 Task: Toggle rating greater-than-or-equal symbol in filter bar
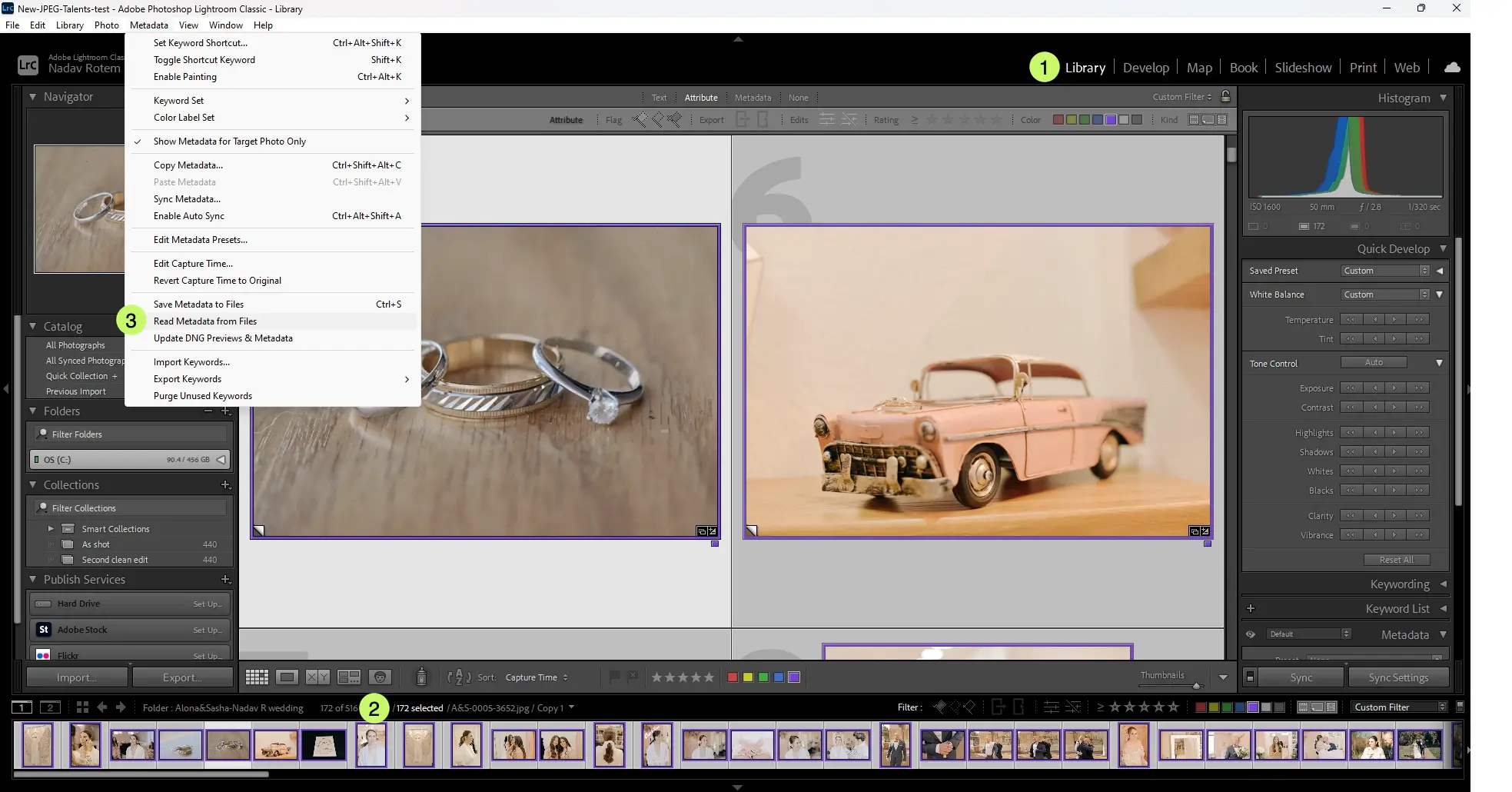[x=915, y=119]
